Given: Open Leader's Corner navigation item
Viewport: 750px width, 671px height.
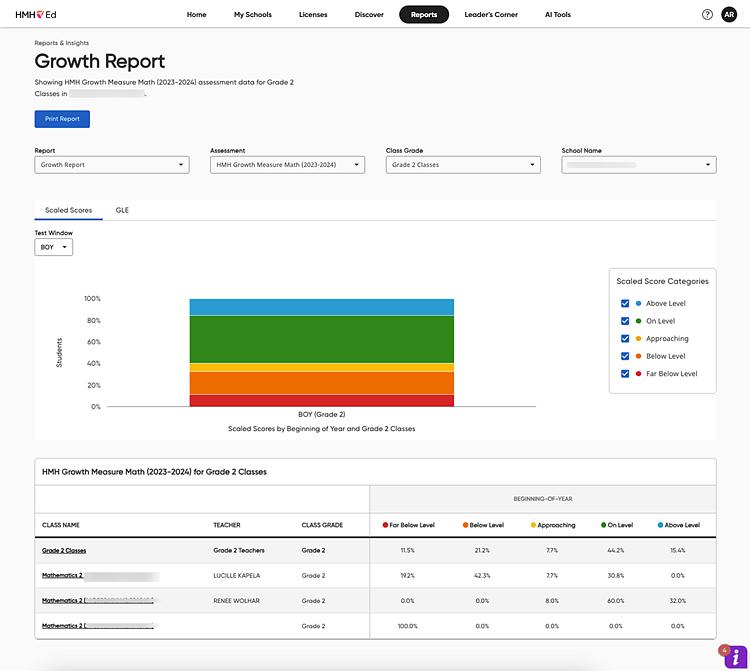Looking at the screenshot, I should coord(491,15).
